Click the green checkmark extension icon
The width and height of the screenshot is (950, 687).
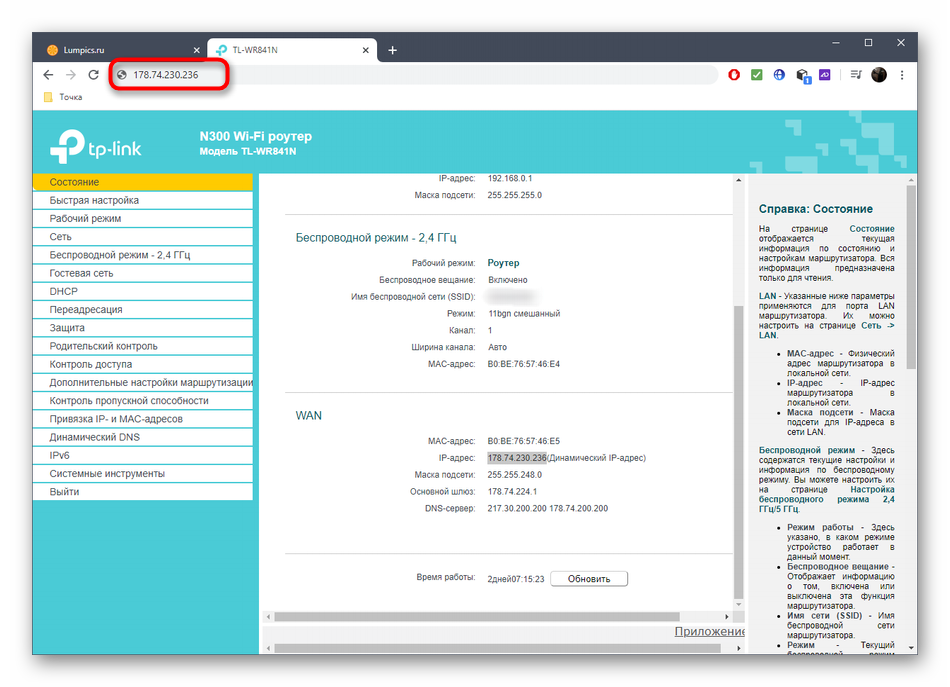[x=757, y=75]
